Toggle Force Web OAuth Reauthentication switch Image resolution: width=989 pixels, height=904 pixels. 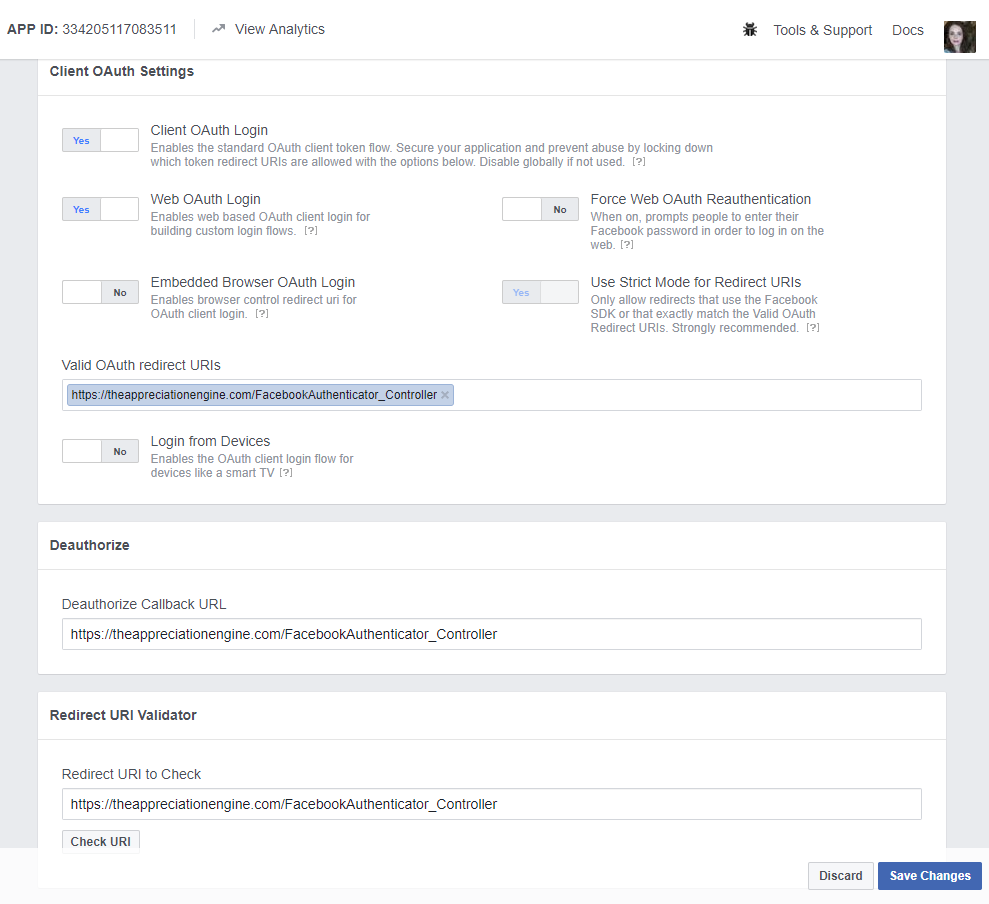pos(540,209)
